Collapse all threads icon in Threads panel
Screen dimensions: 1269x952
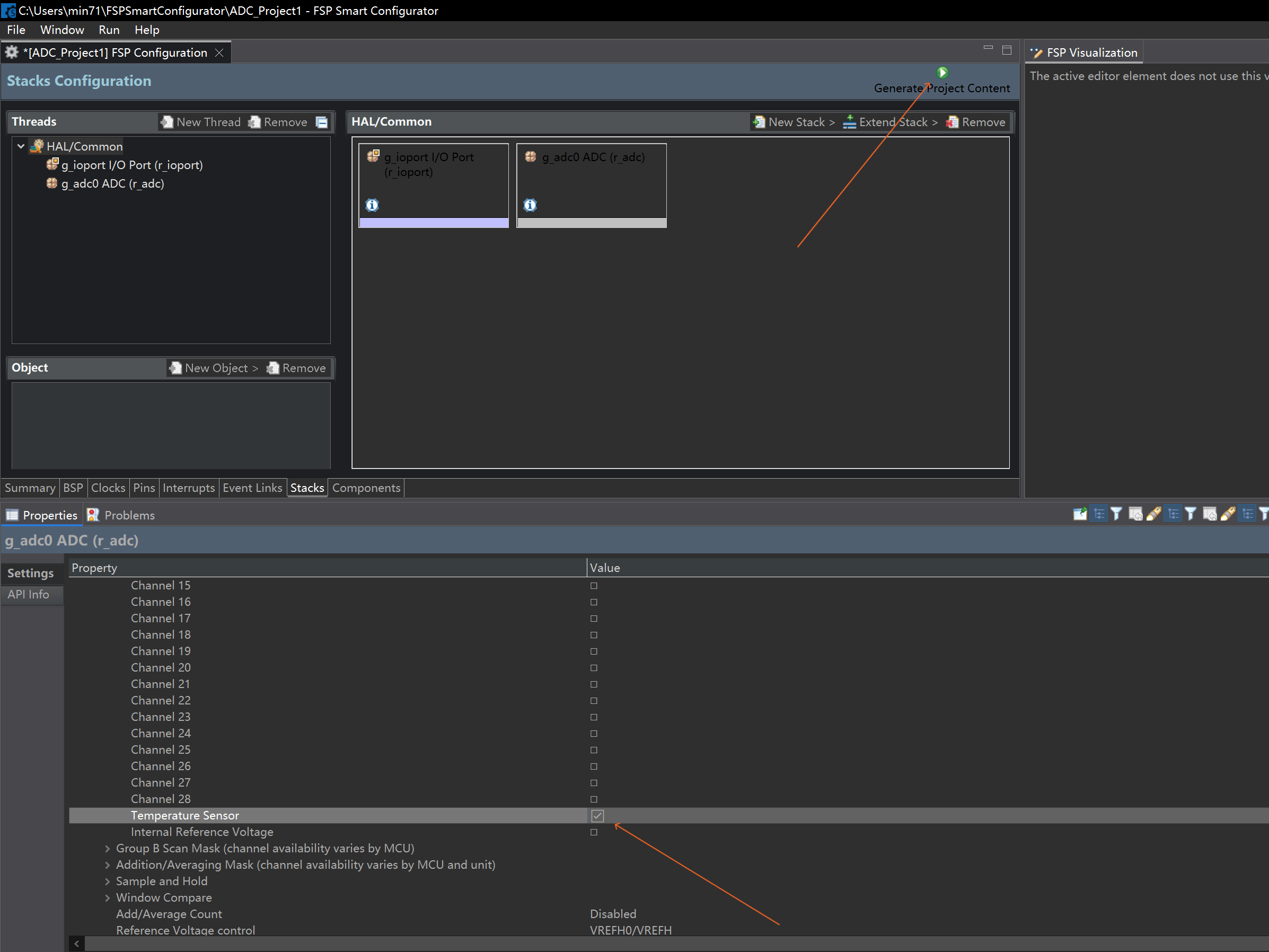322,122
